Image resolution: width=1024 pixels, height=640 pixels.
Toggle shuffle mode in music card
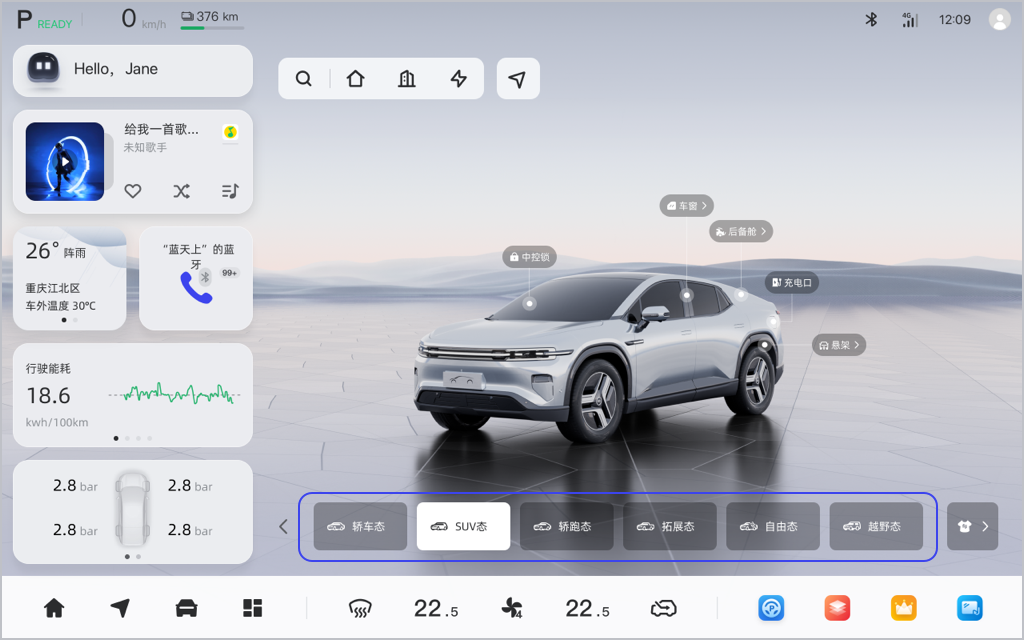182,191
